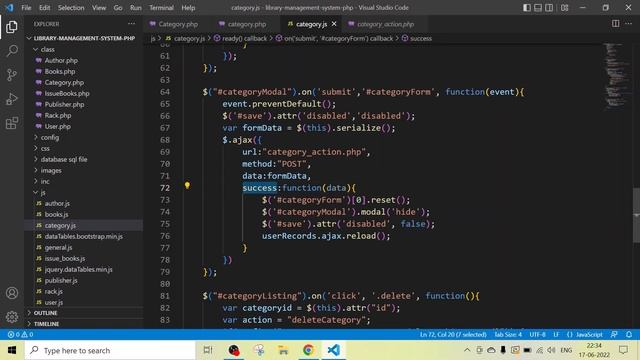
Task: Close the category.js editor tab
Action: point(334,24)
